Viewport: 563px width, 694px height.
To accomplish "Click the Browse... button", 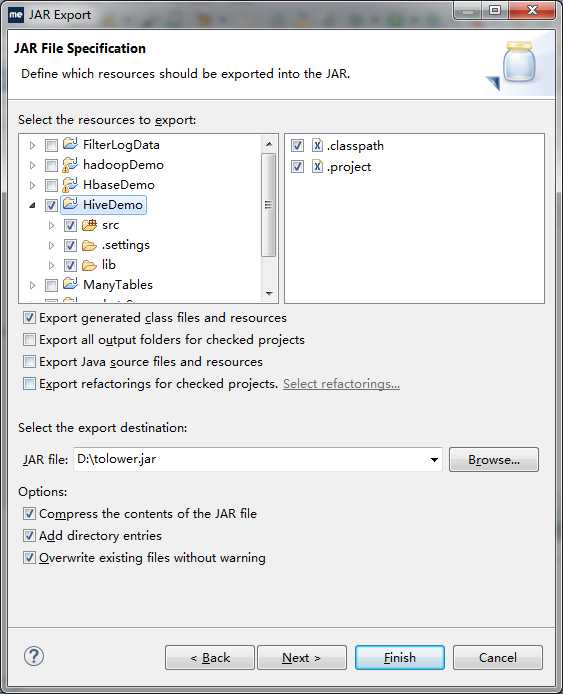I will (494, 459).
